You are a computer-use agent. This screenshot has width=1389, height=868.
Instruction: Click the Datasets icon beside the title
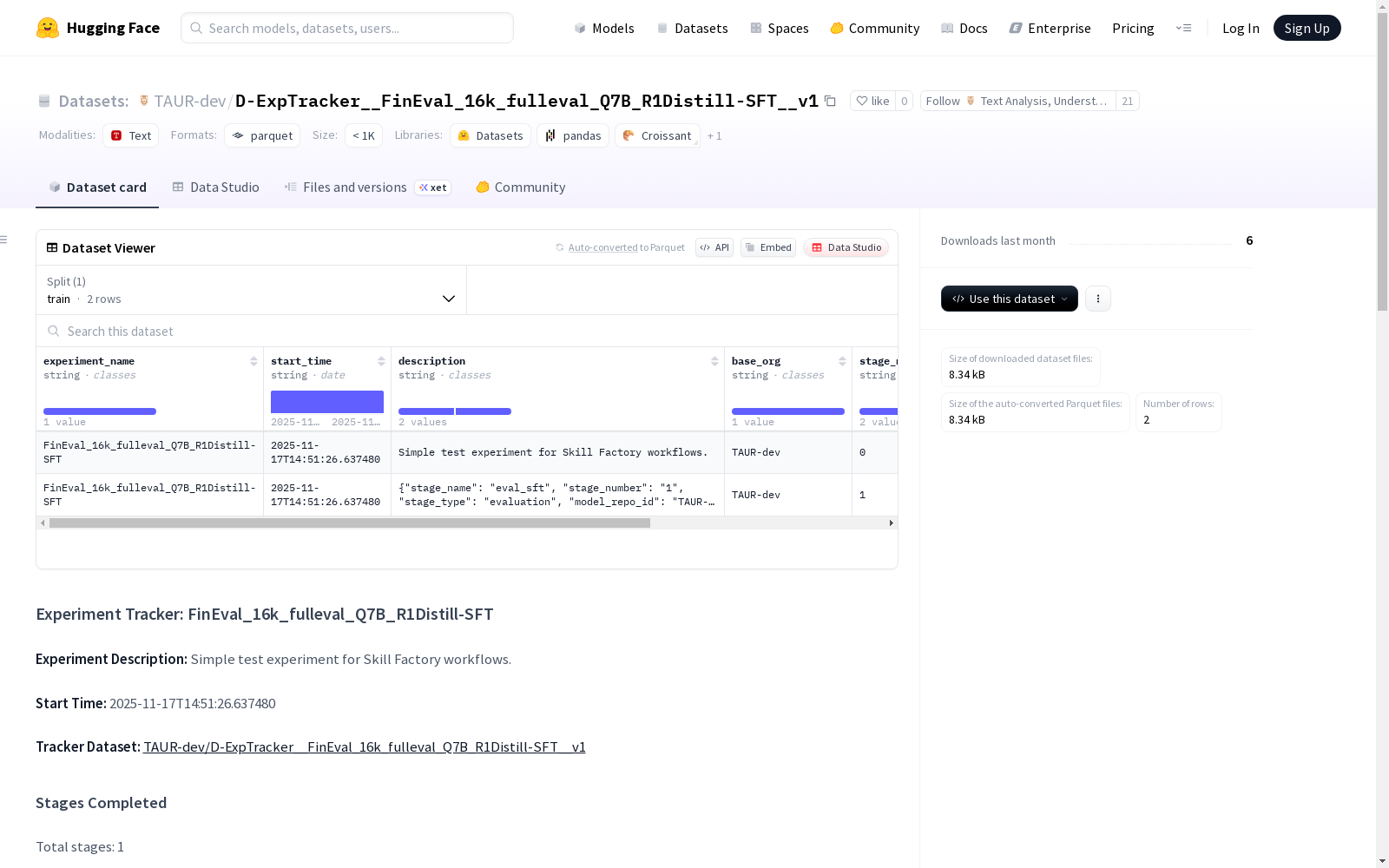[44, 101]
